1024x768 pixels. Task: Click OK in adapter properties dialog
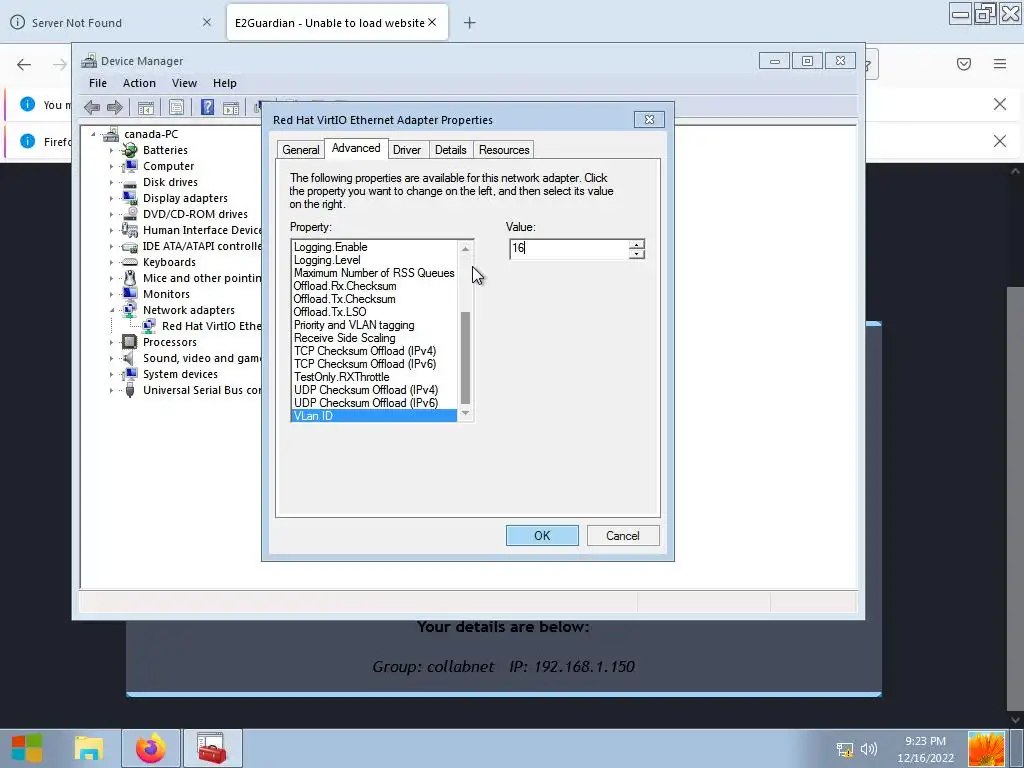pos(542,536)
